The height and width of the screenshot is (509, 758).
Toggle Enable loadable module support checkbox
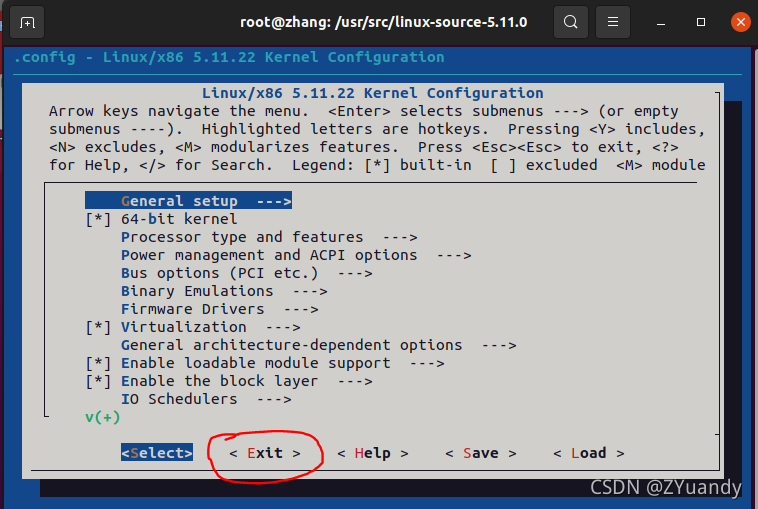point(98,363)
